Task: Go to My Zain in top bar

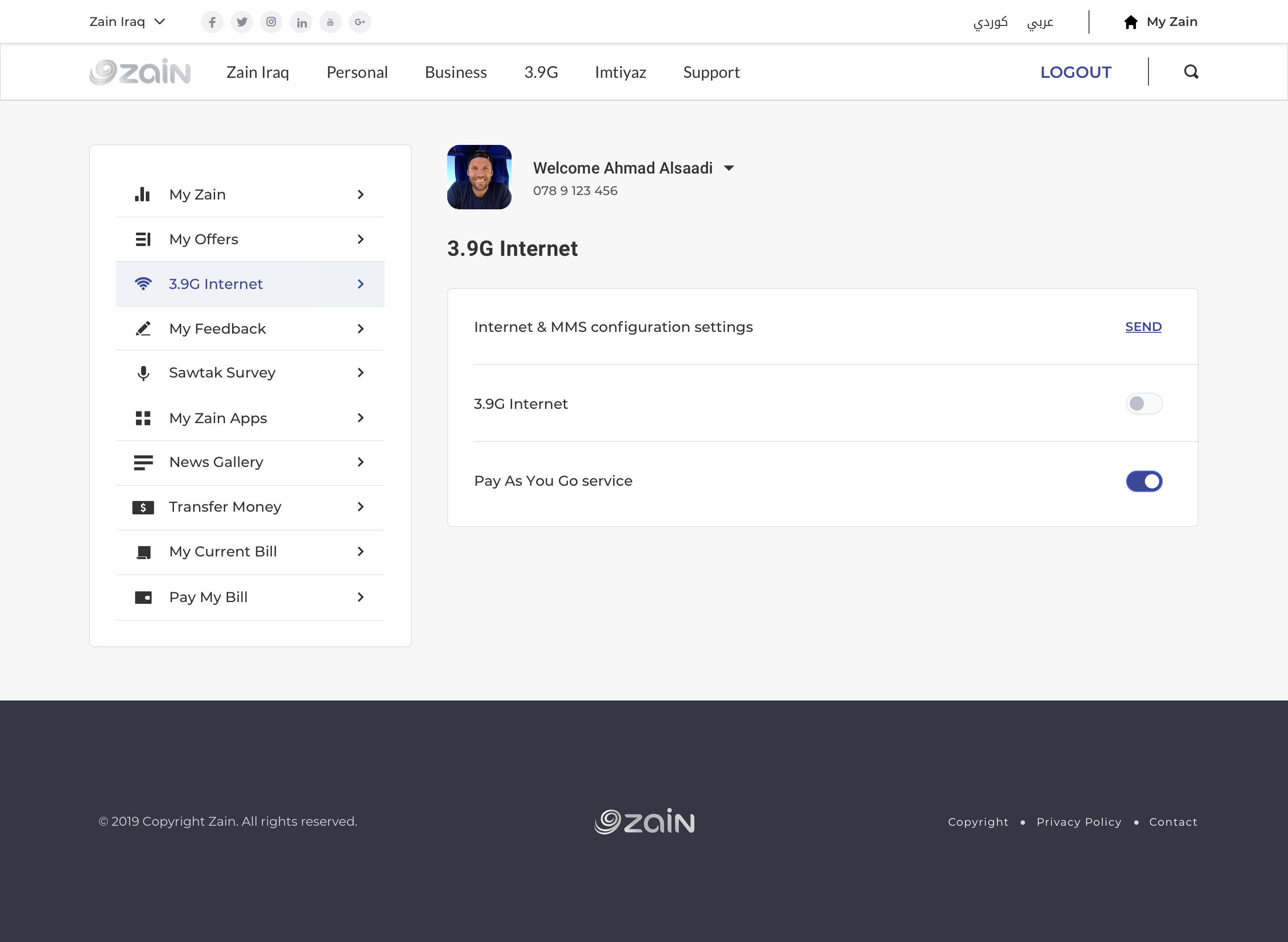Action: [x=1172, y=21]
